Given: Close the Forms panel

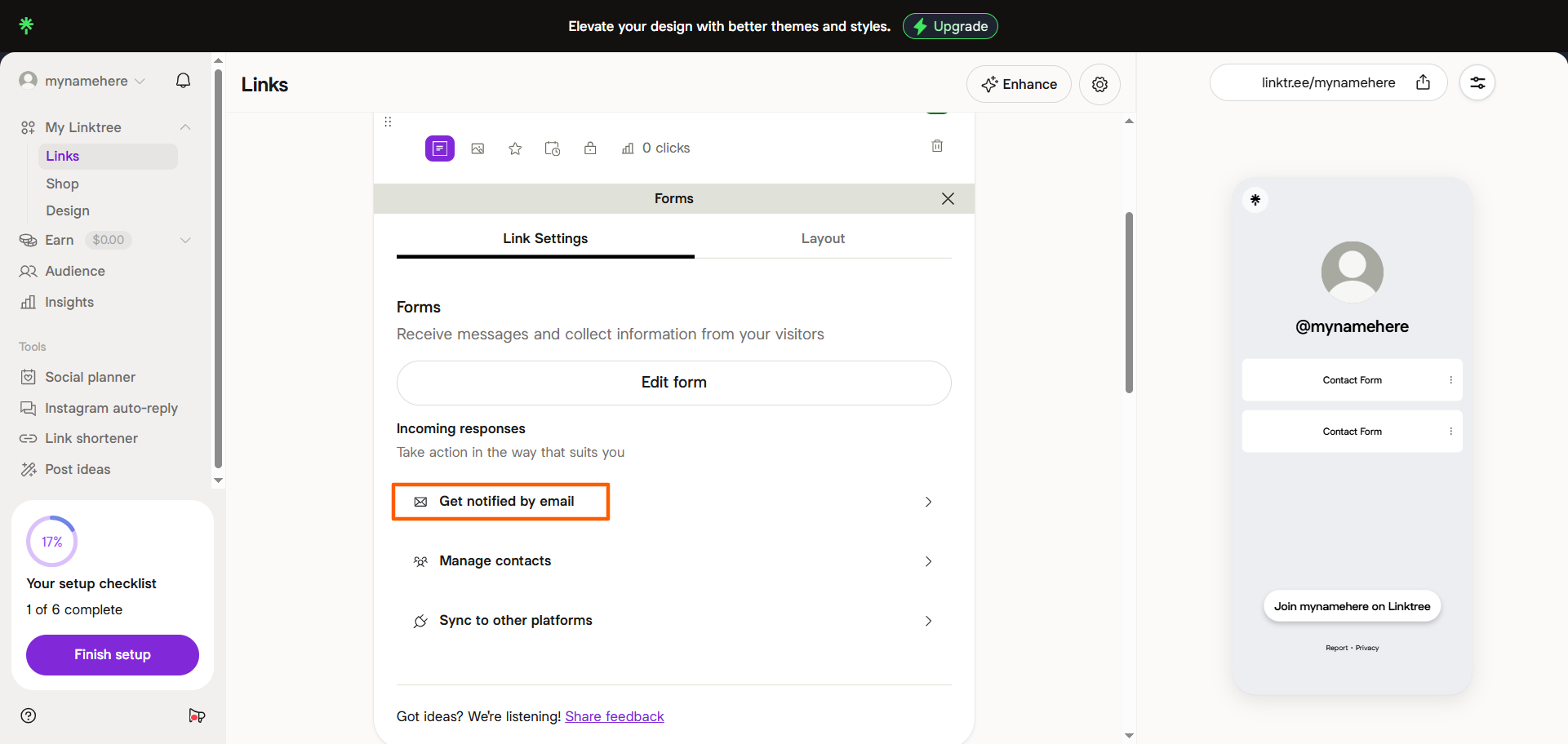Looking at the screenshot, I should (x=948, y=198).
